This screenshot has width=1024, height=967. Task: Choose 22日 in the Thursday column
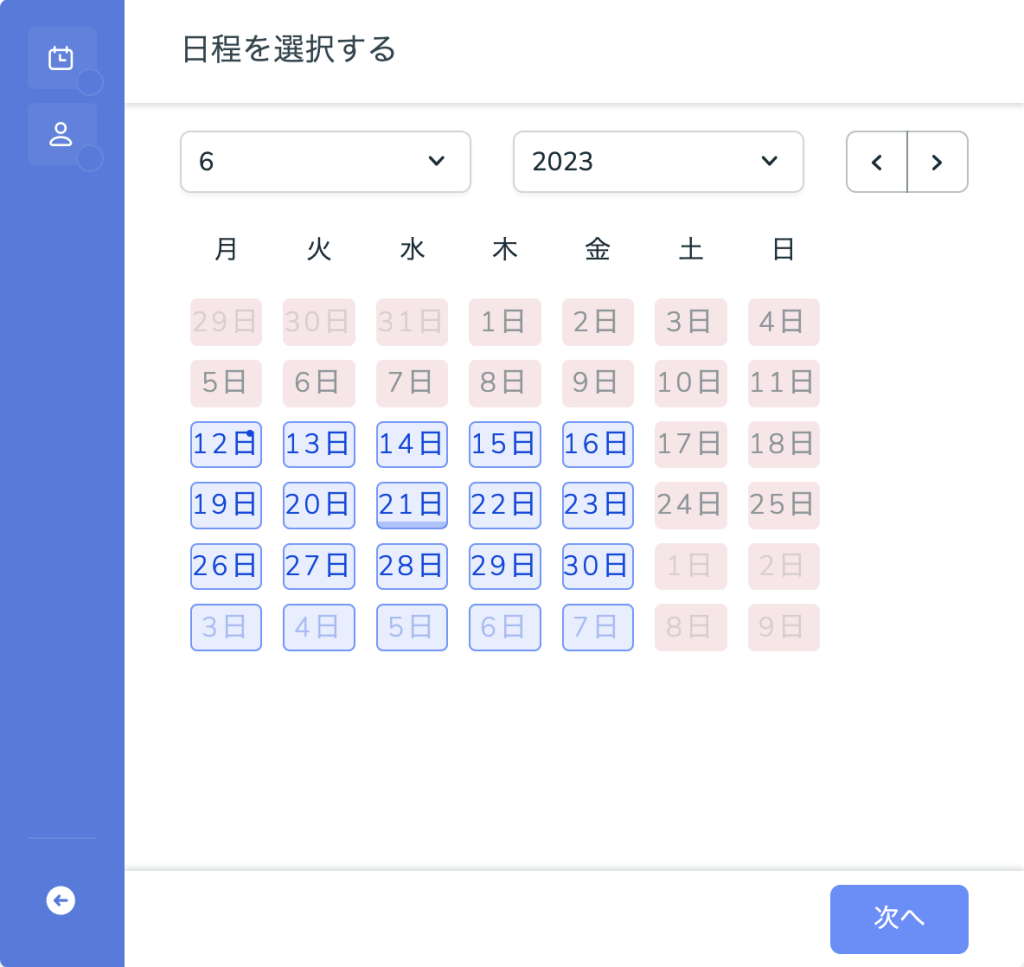[505, 505]
